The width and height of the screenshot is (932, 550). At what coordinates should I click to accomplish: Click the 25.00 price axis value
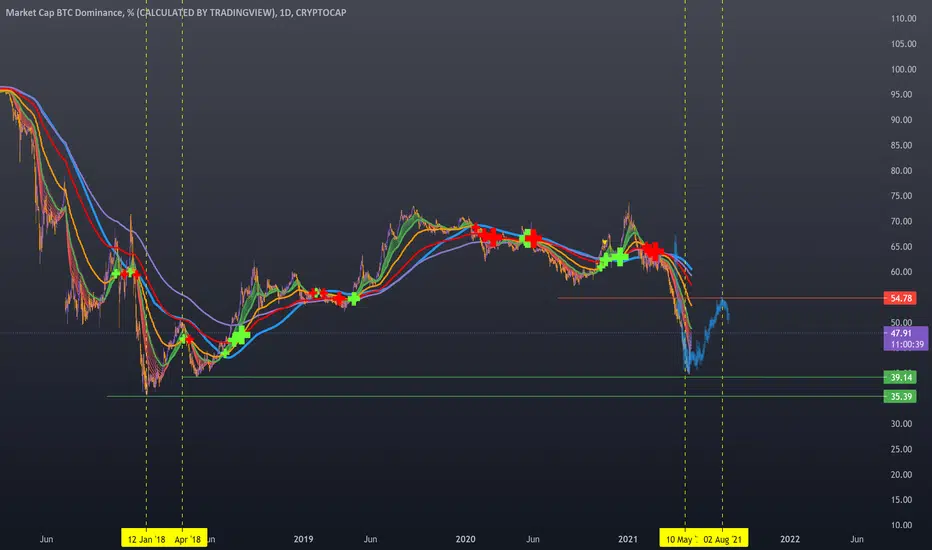coord(901,449)
